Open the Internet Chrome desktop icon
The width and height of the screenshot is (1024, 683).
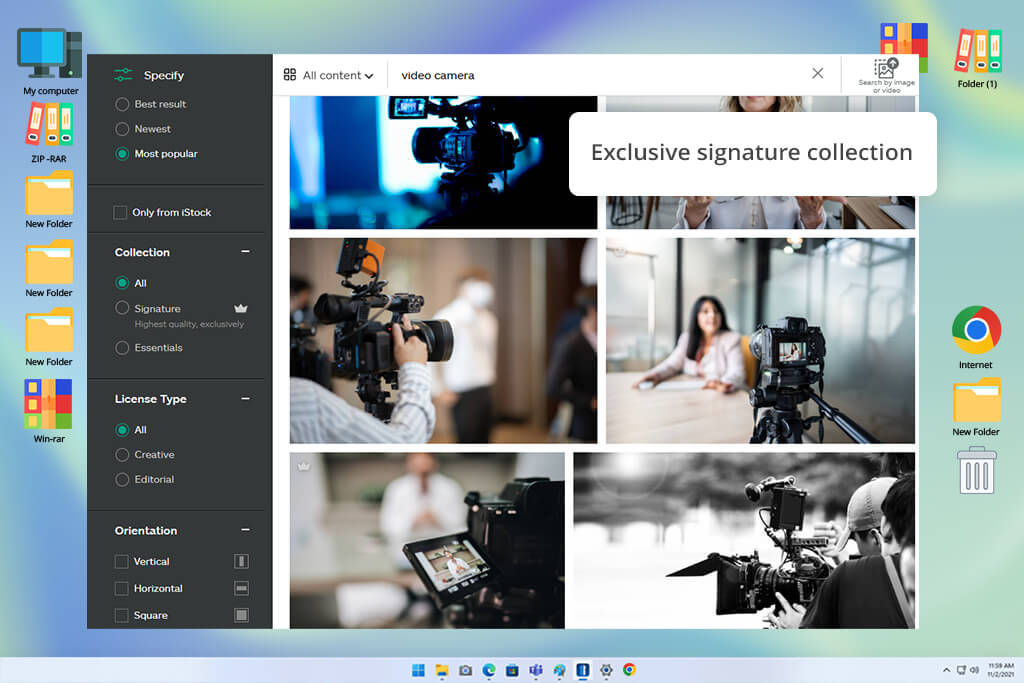pos(976,338)
